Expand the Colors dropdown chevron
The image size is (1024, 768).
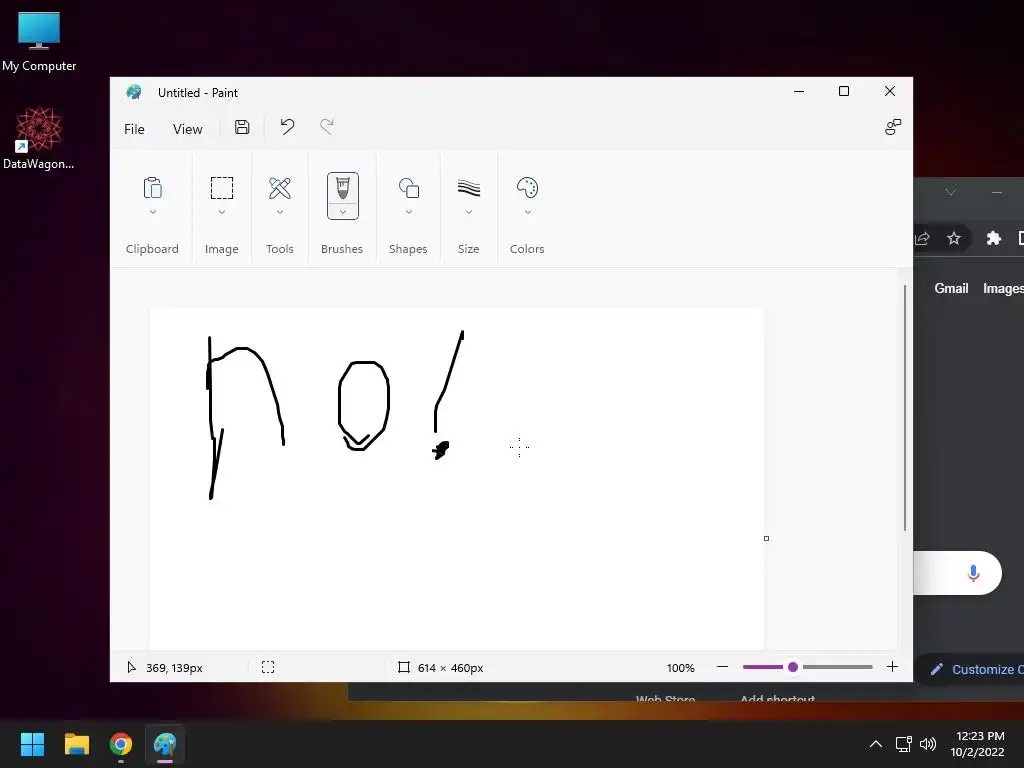[528, 212]
